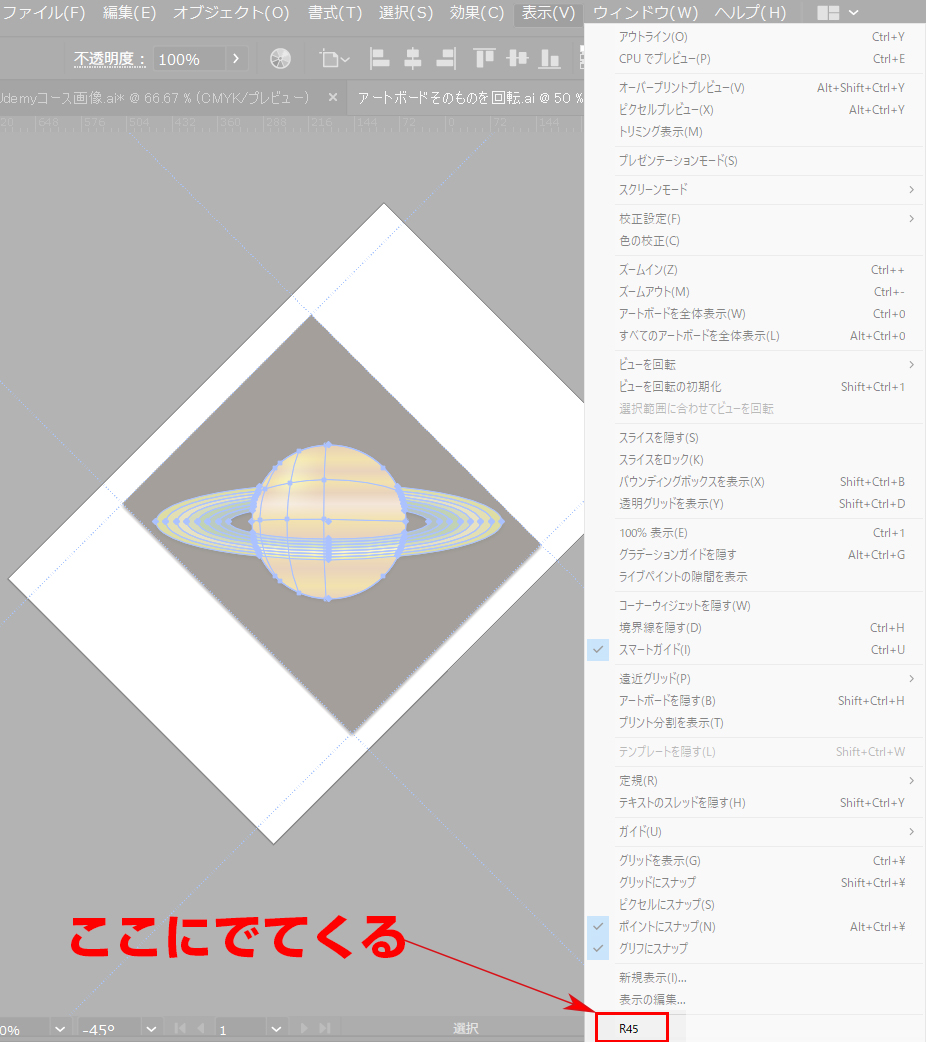Switch to Udemyコース画像.ai document tab

157,98
